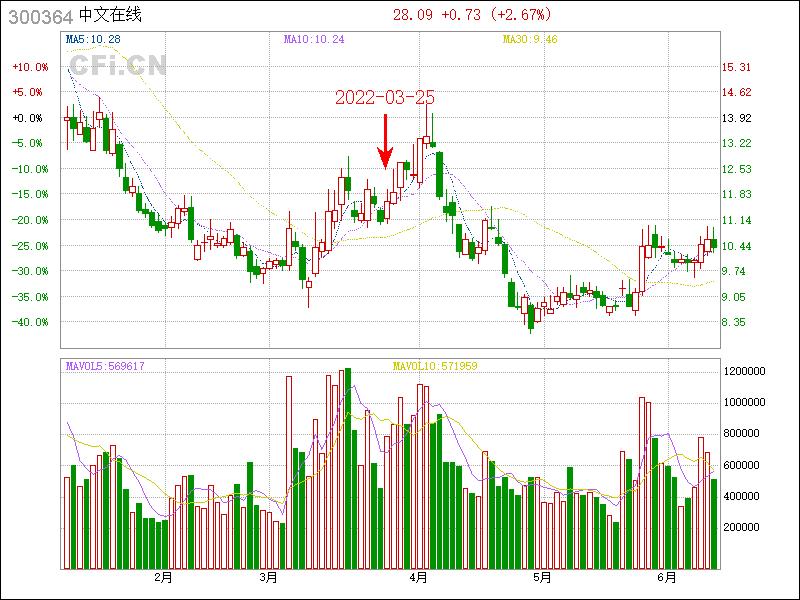This screenshot has width=800, height=600.
Task: Click the red arrow marking 2022-03-25
Action: 385,140
